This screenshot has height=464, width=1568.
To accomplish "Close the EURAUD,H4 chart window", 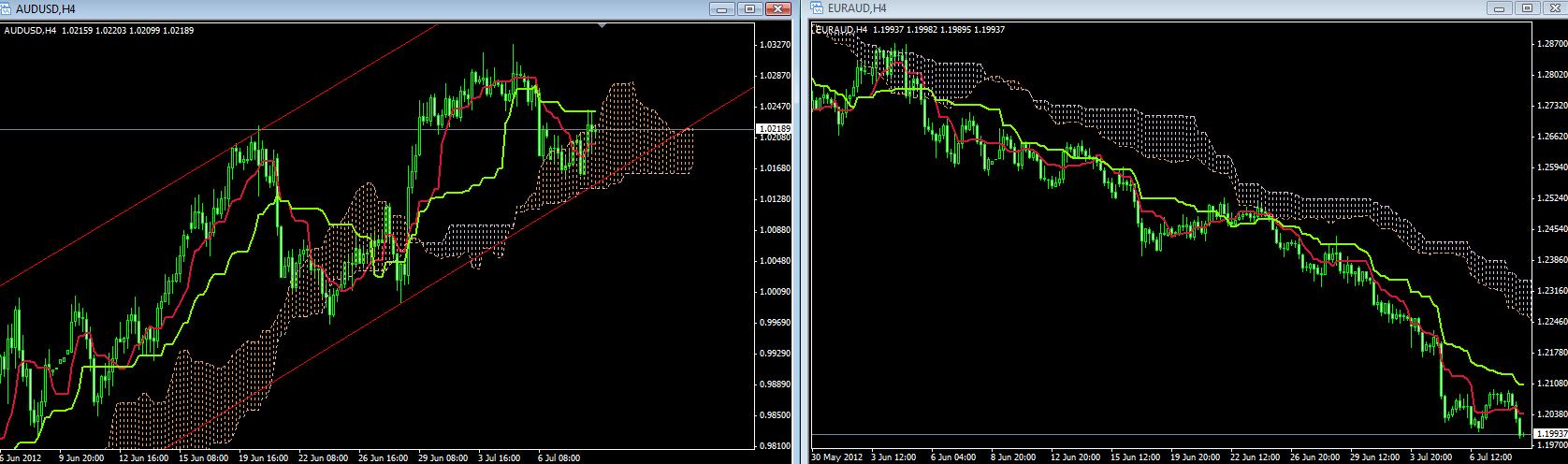I will (x=1555, y=8).
